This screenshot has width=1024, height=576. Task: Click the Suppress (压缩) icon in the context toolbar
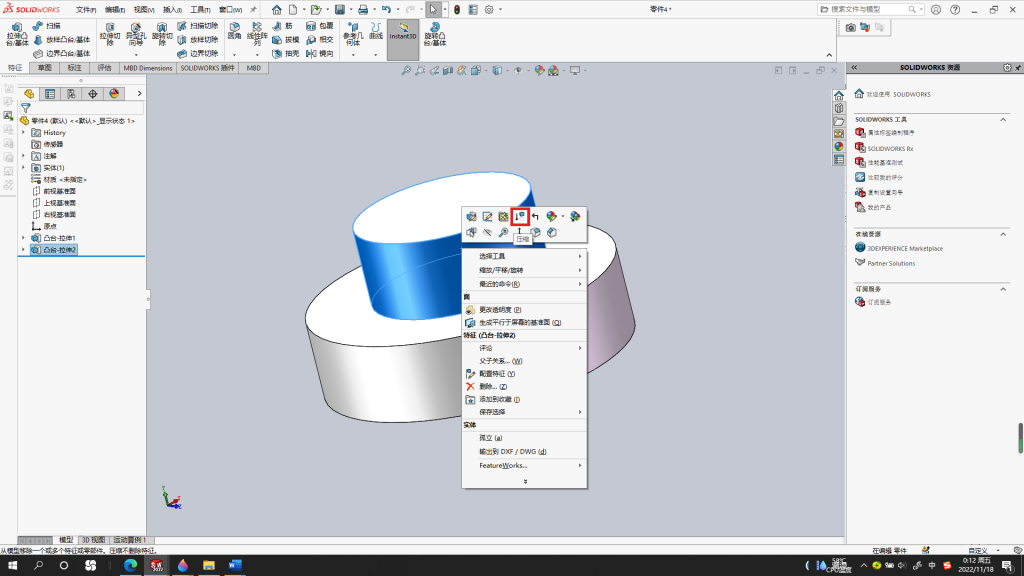(520, 216)
